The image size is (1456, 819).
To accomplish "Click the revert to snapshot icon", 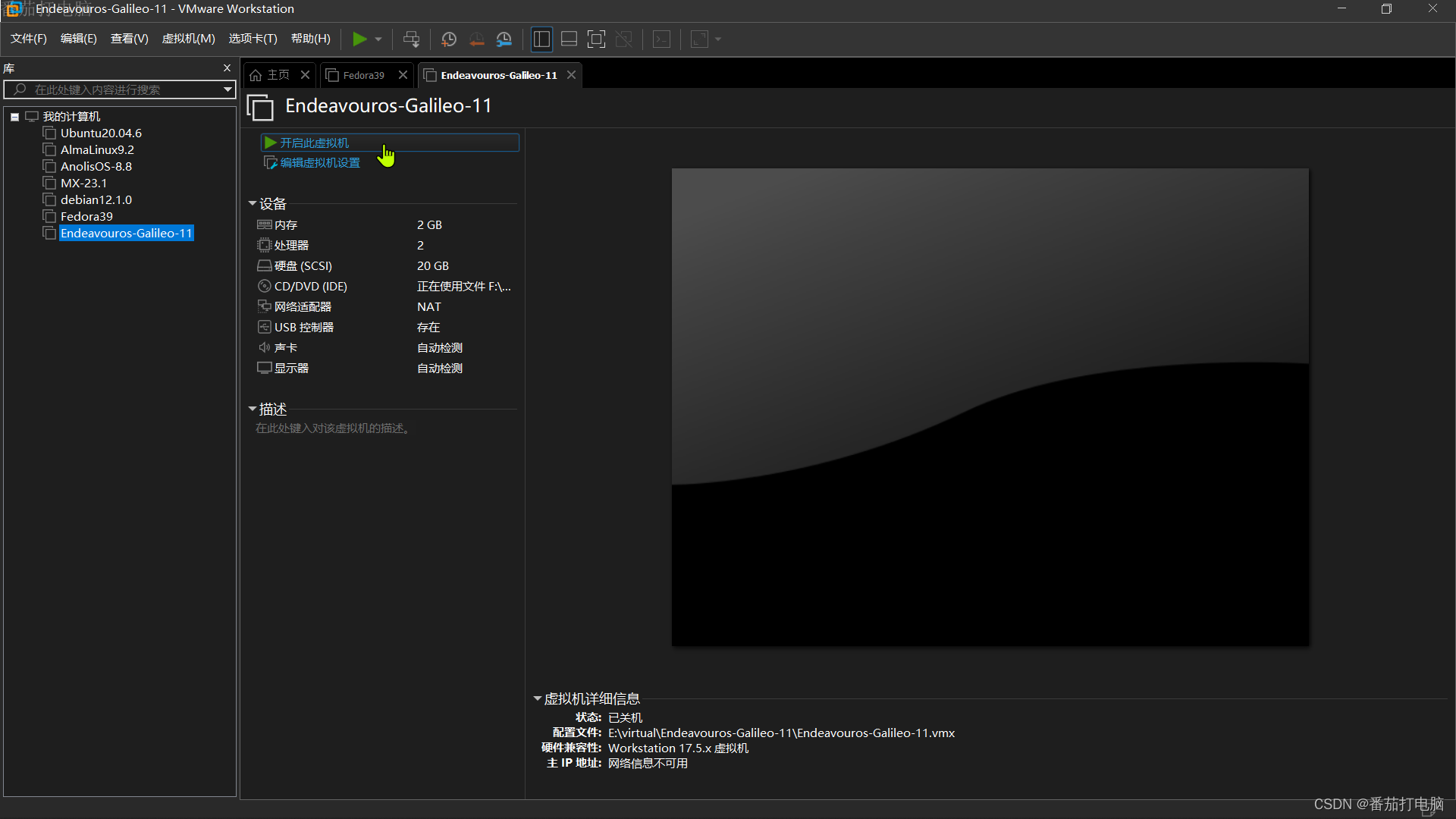I will pyautogui.click(x=476, y=39).
